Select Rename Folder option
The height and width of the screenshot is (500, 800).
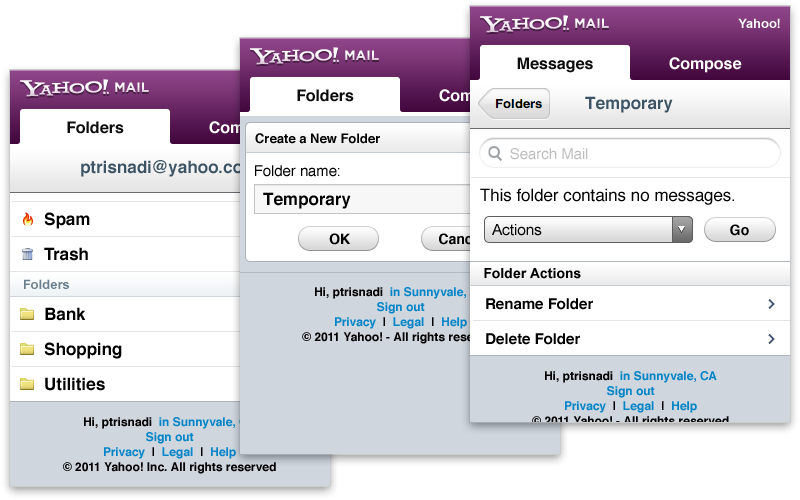pos(630,304)
